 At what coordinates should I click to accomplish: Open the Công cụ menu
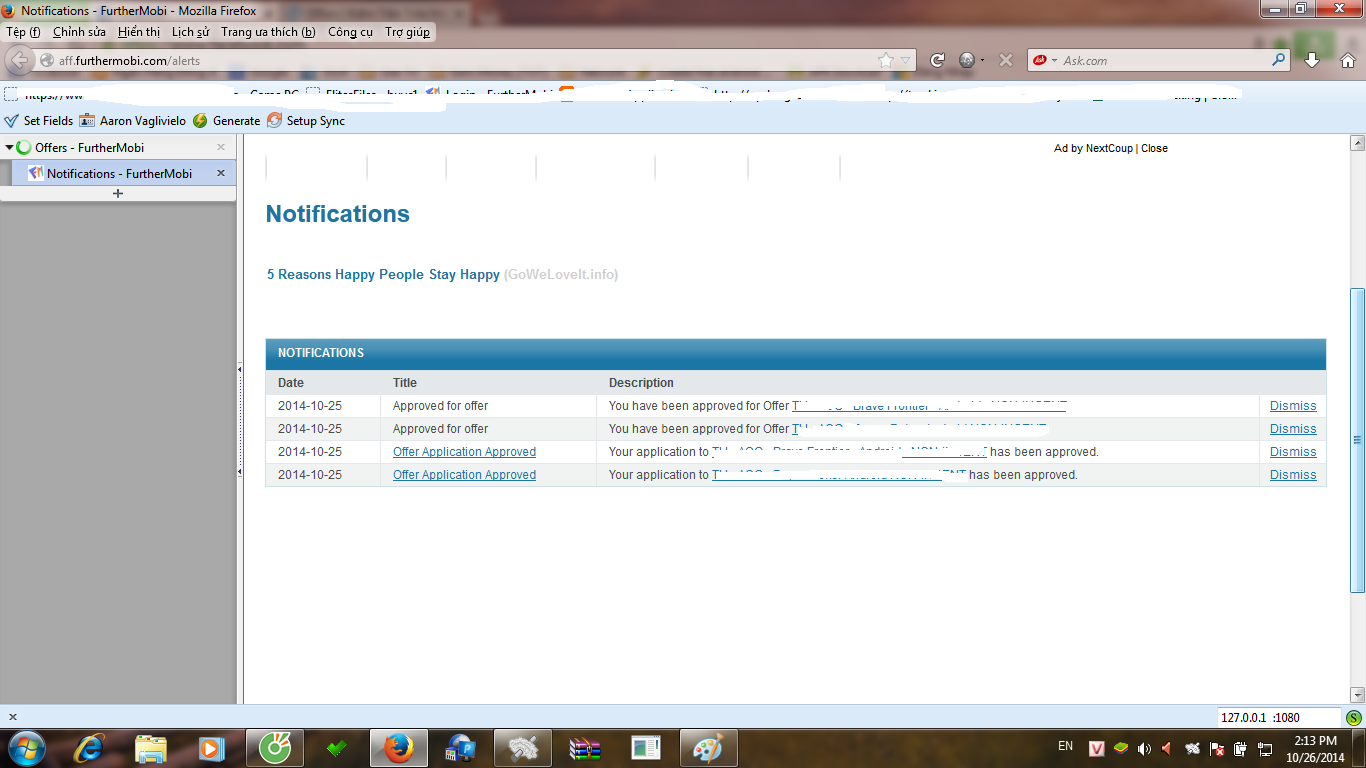point(350,32)
